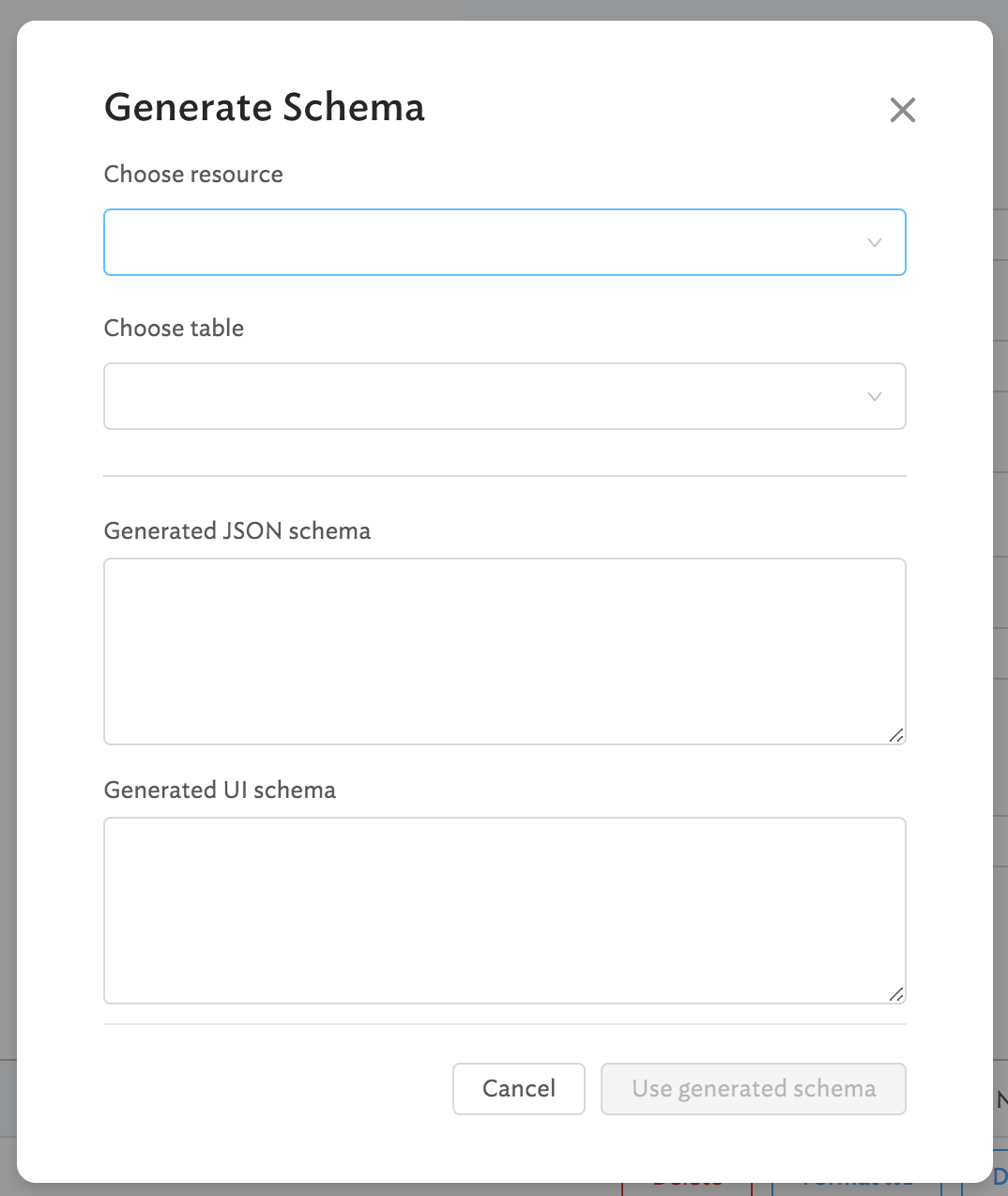Viewport: 1008px width, 1196px height.
Task: Click the Choose table label
Action: [x=174, y=329]
